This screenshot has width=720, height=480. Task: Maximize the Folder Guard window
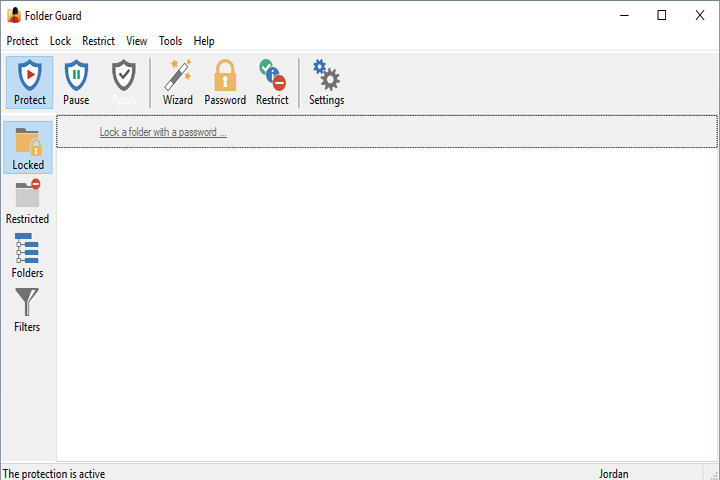[x=662, y=15]
